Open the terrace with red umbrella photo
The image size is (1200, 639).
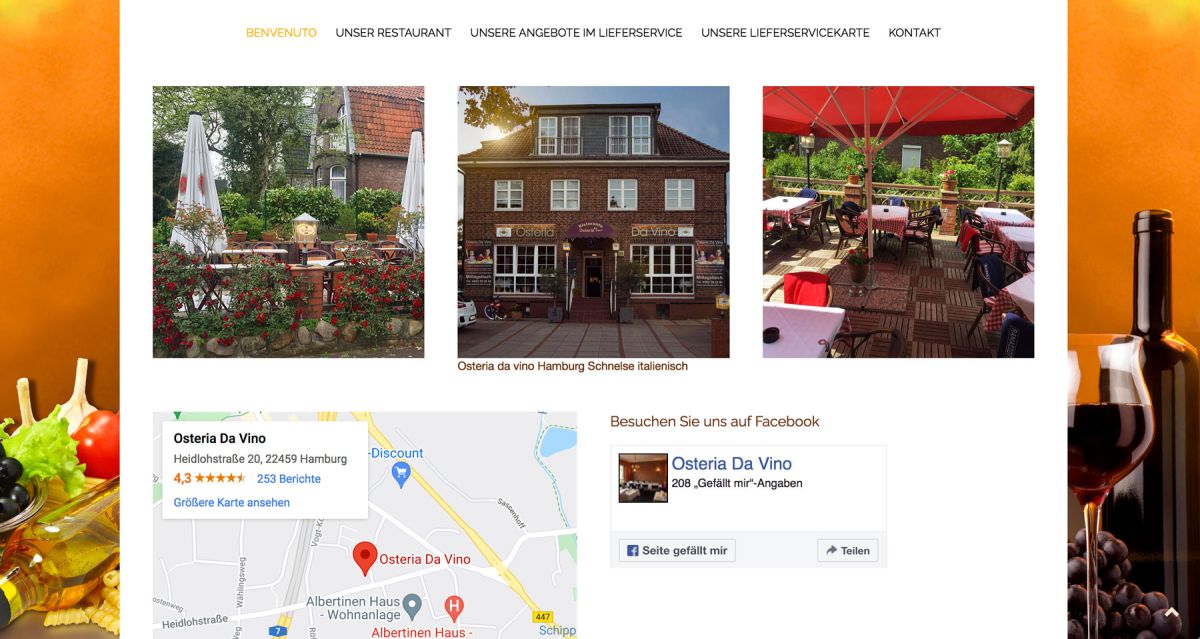(898, 222)
